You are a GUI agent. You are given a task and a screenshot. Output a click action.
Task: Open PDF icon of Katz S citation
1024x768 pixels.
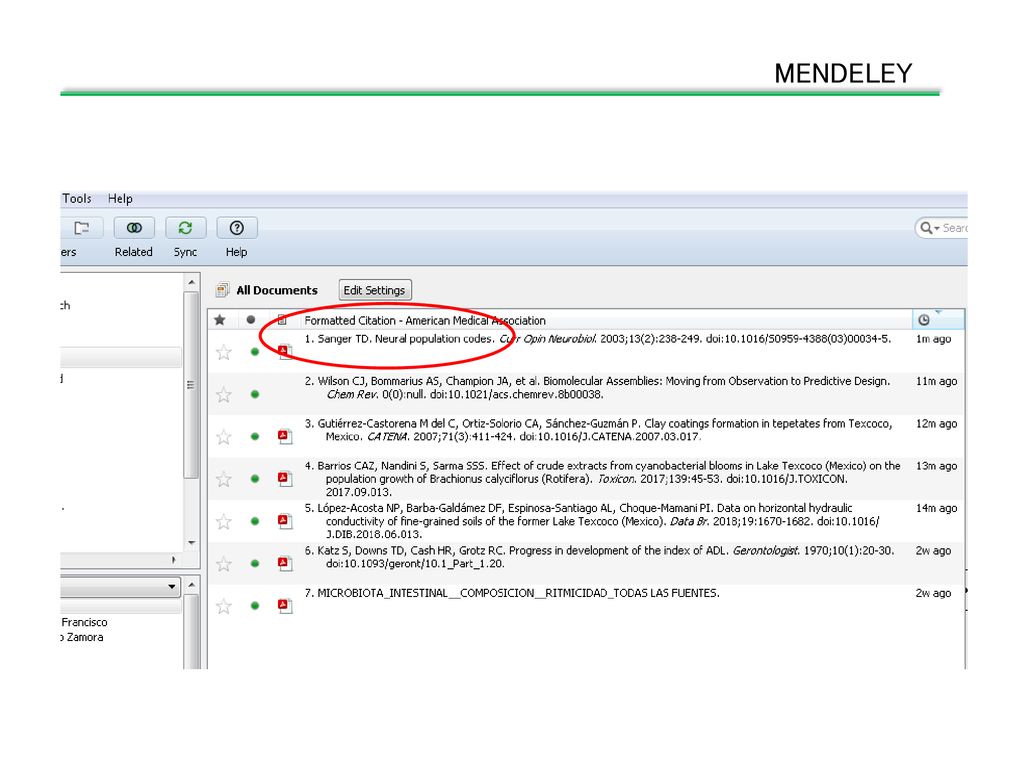coord(285,564)
